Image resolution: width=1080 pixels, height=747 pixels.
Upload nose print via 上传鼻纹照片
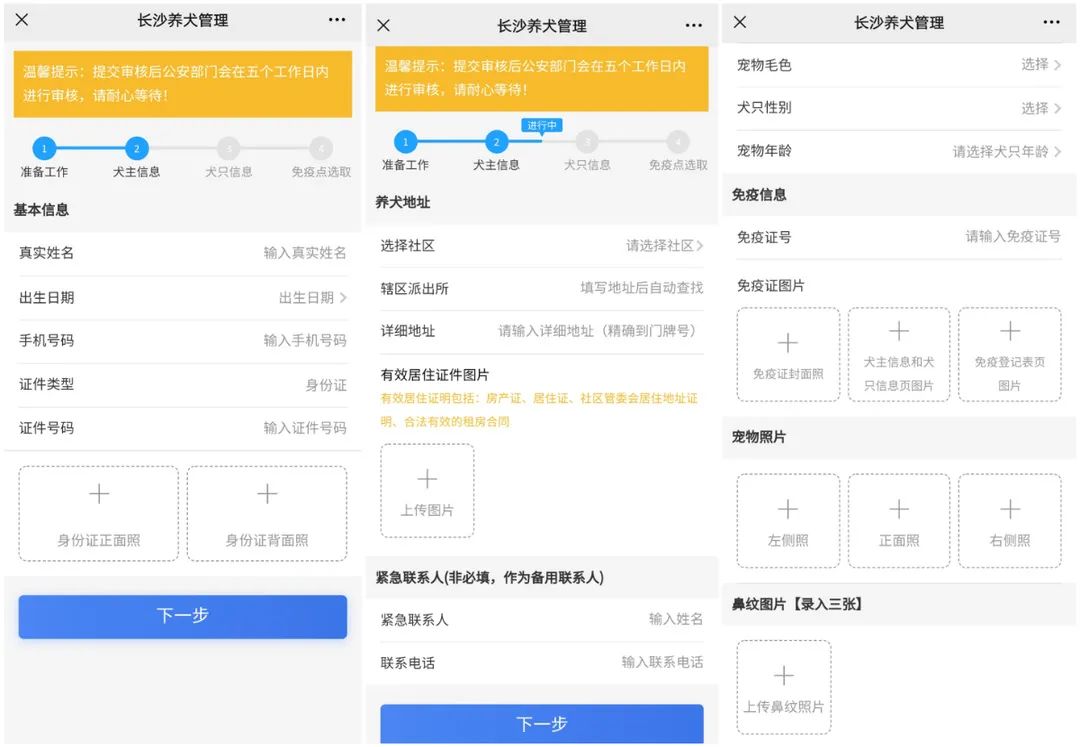(784, 687)
